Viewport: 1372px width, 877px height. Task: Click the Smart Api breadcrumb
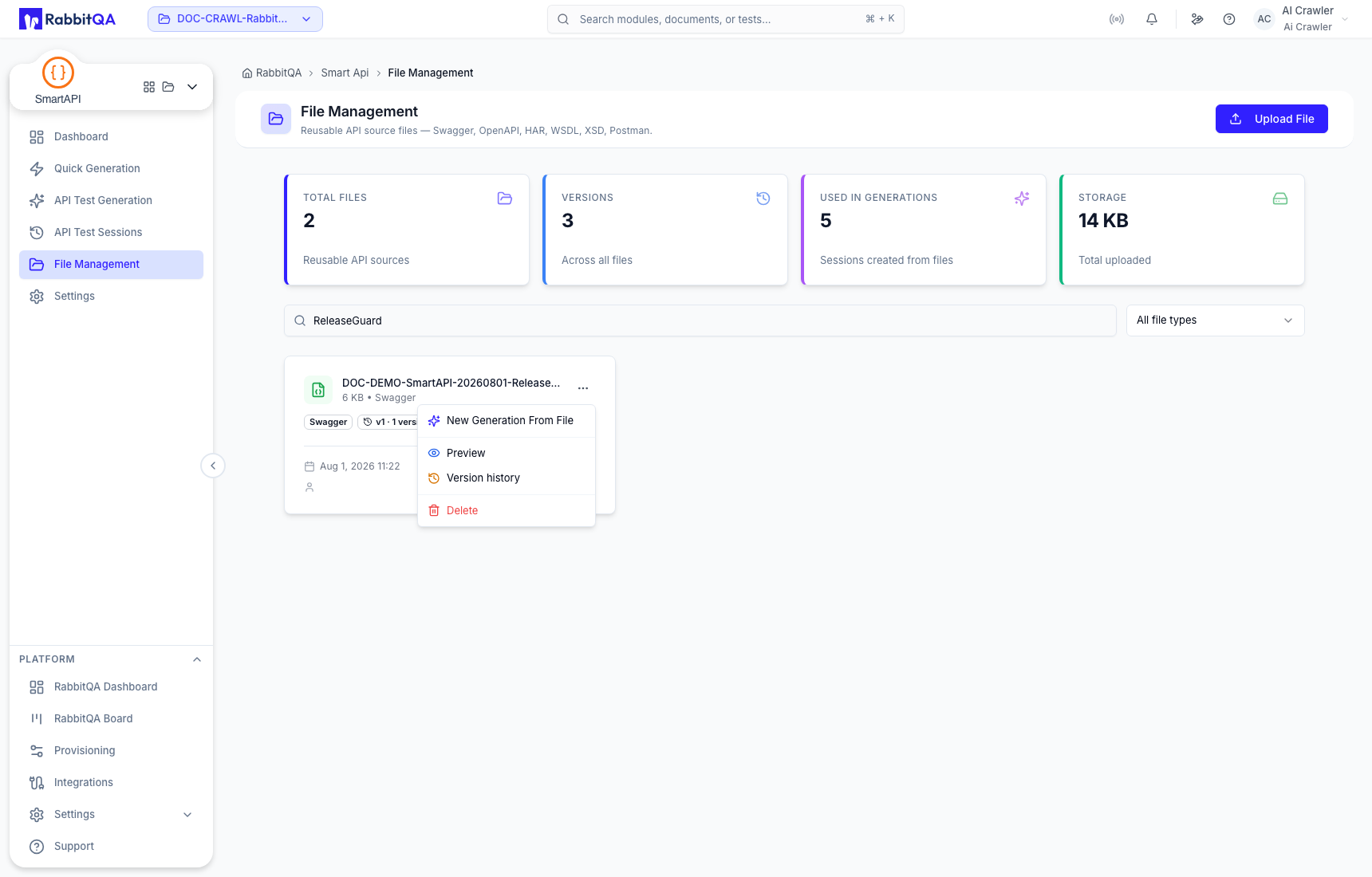click(x=345, y=73)
